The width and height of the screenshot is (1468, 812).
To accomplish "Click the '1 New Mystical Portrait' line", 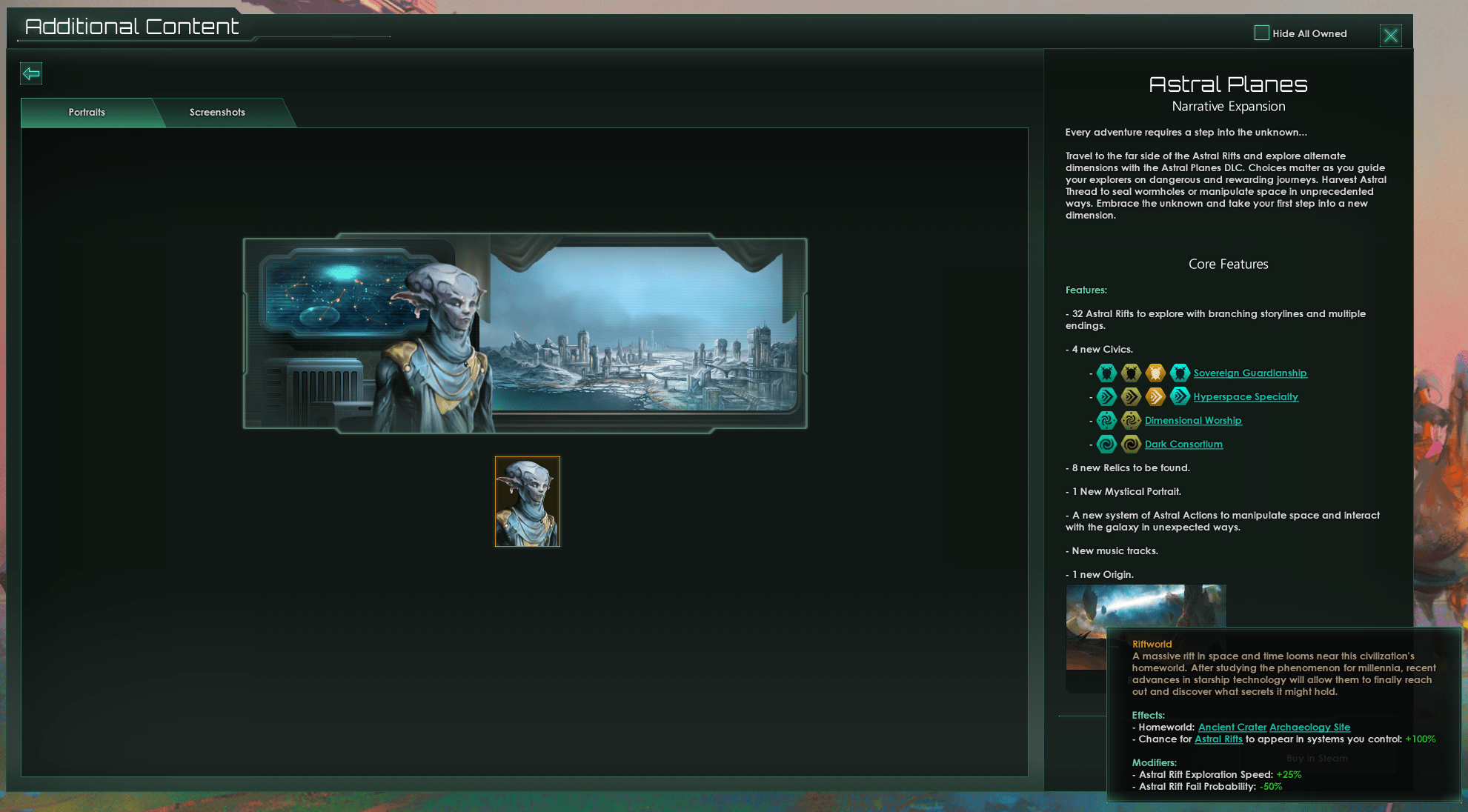I will pos(1123,491).
